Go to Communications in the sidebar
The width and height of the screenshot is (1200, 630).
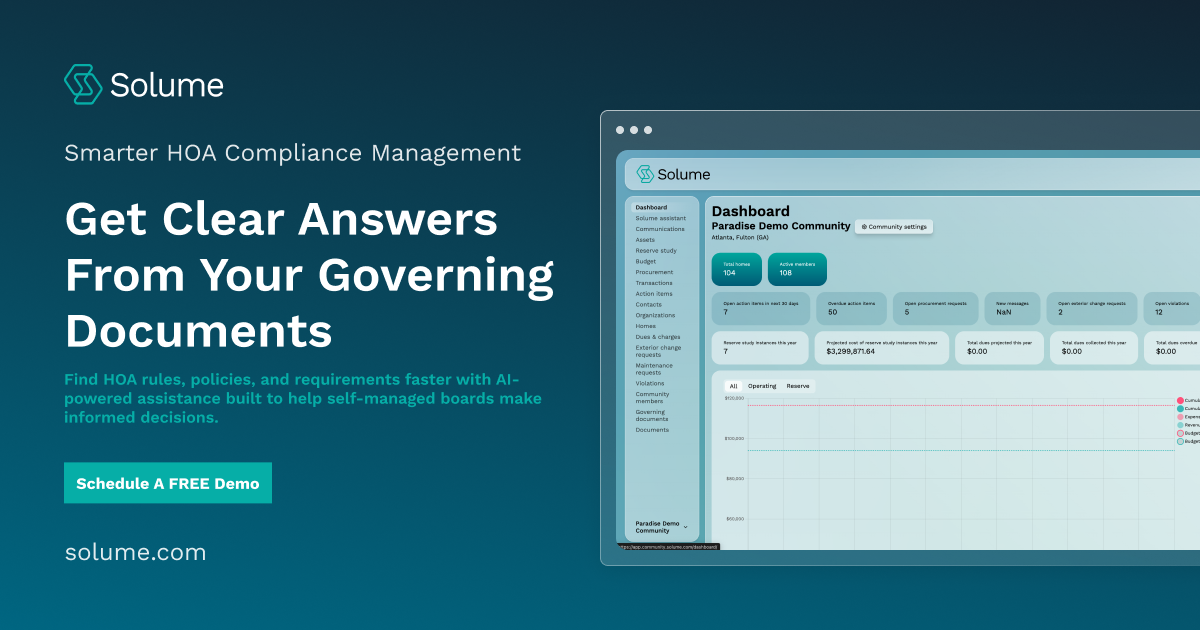pyautogui.click(x=660, y=229)
